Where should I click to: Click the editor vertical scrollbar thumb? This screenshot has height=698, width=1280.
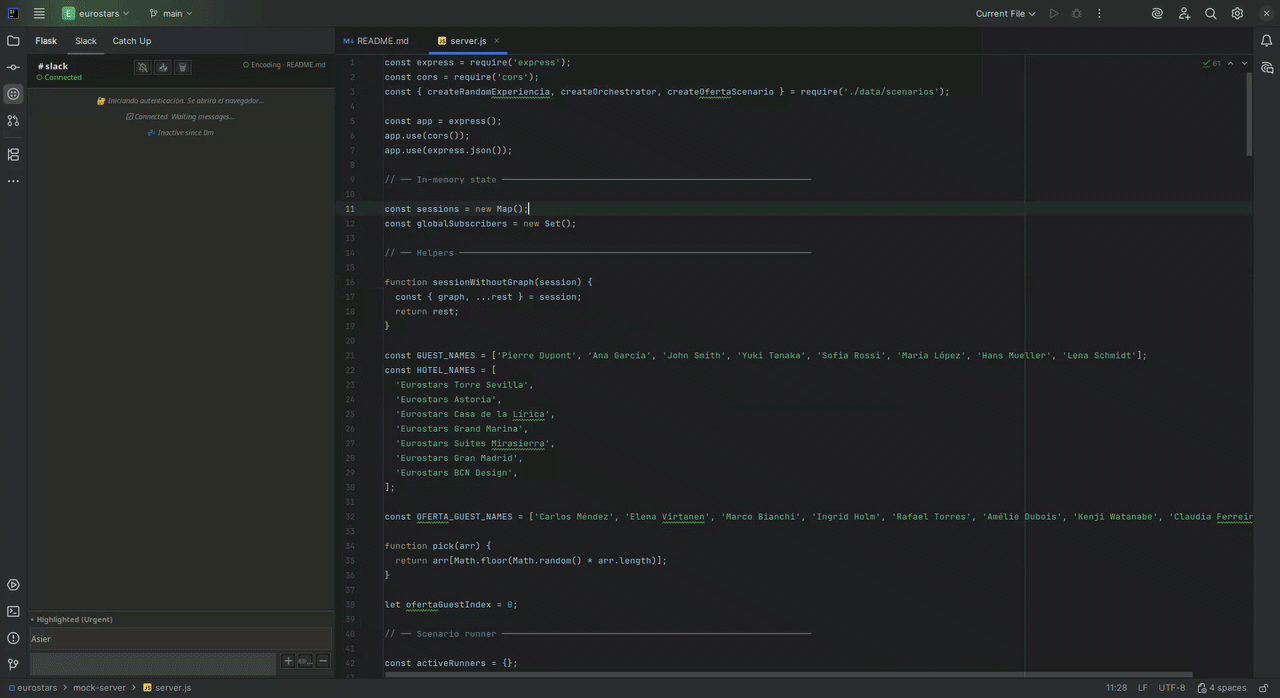click(x=1248, y=113)
